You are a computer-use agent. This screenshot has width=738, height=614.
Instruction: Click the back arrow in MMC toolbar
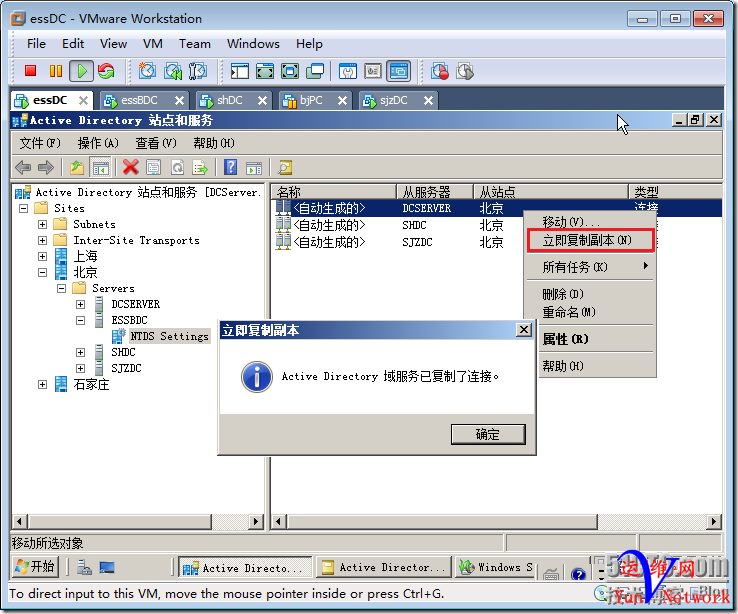pos(23,167)
